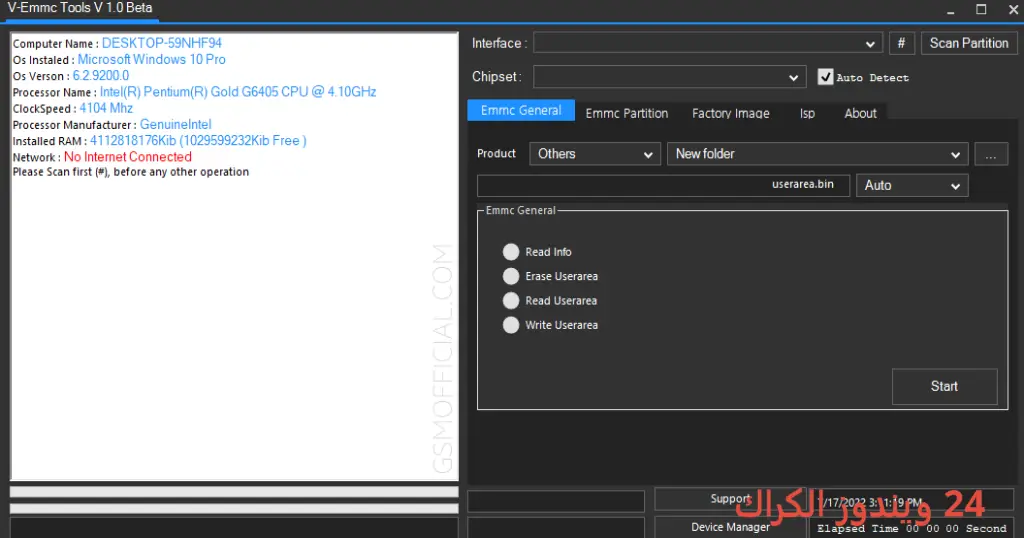This screenshot has width=1024, height=538.
Task: Click the Elapsed Time status text
Action: click(912, 528)
